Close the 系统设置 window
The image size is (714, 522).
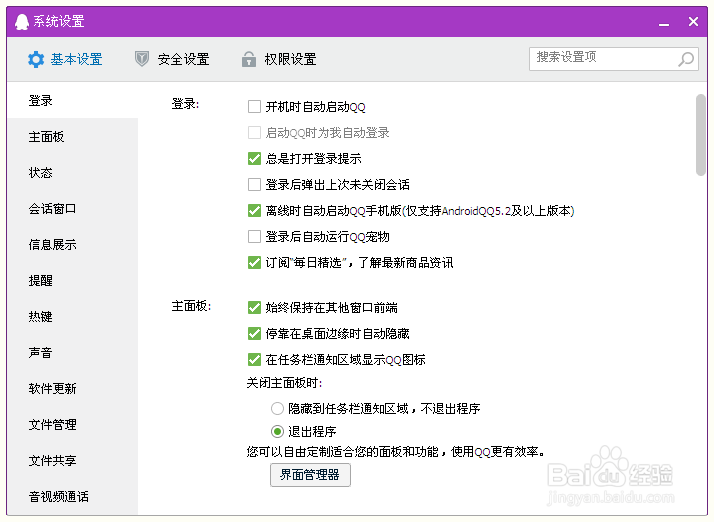click(x=693, y=21)
